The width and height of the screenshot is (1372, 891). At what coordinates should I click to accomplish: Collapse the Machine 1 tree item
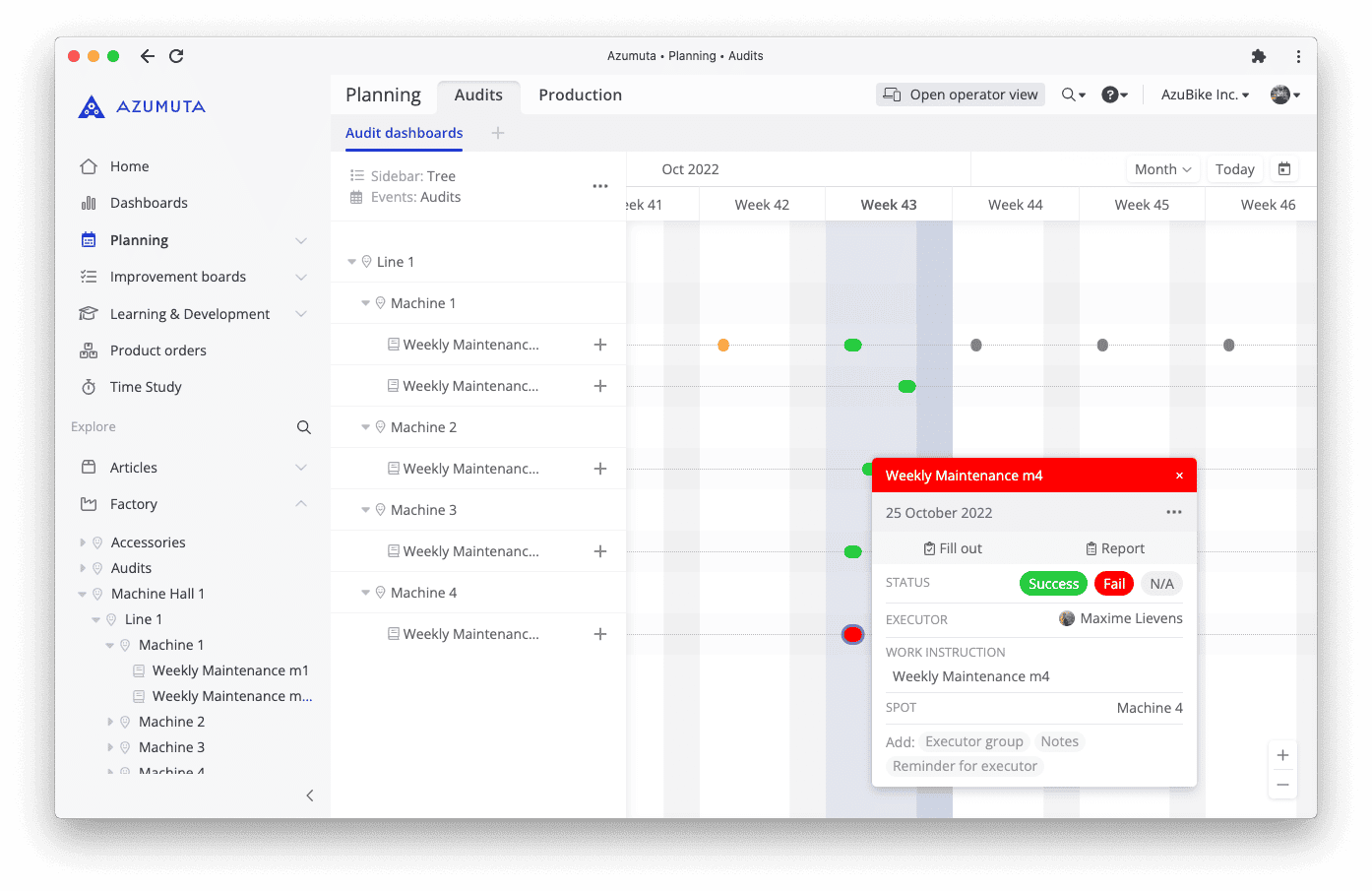tap(366, 302)
